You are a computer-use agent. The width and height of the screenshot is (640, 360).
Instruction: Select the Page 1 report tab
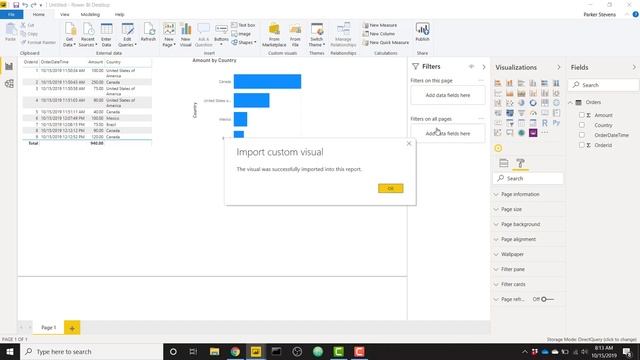point(48,327)
